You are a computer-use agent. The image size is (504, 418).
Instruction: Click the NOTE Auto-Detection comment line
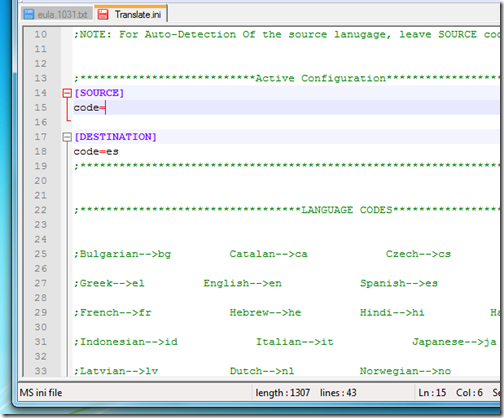(286, 34)
